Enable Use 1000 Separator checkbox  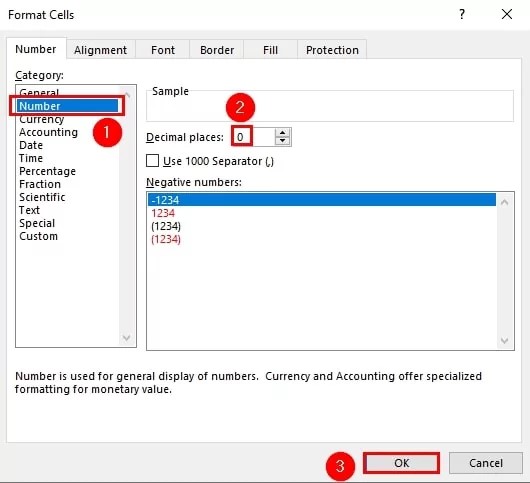click(152, 161)
